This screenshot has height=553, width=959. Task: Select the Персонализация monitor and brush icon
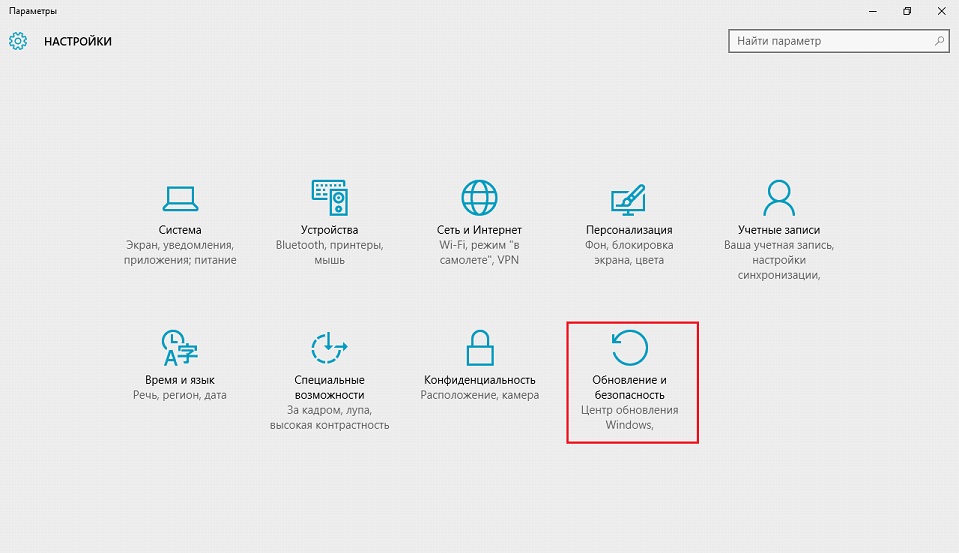629,198
